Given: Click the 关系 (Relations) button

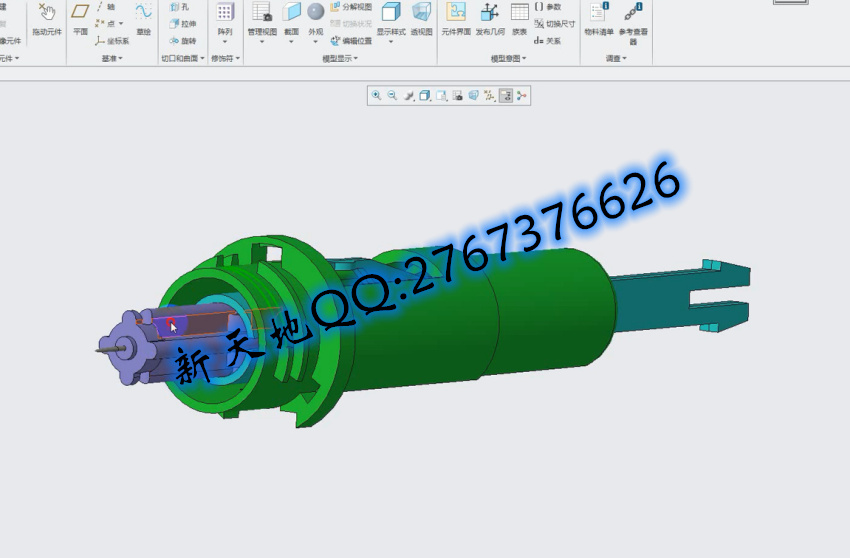Looking at the screenshot, I should pos(548,41).
